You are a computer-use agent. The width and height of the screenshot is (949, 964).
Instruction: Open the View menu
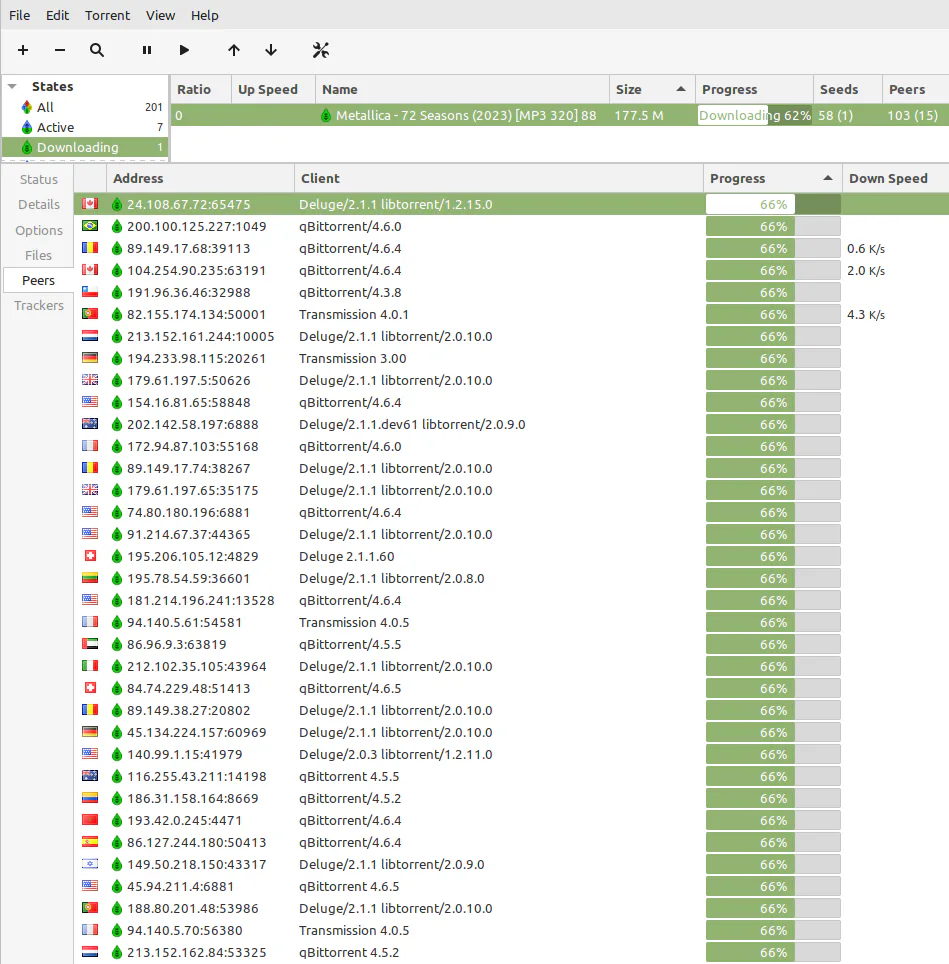(160, 15)
